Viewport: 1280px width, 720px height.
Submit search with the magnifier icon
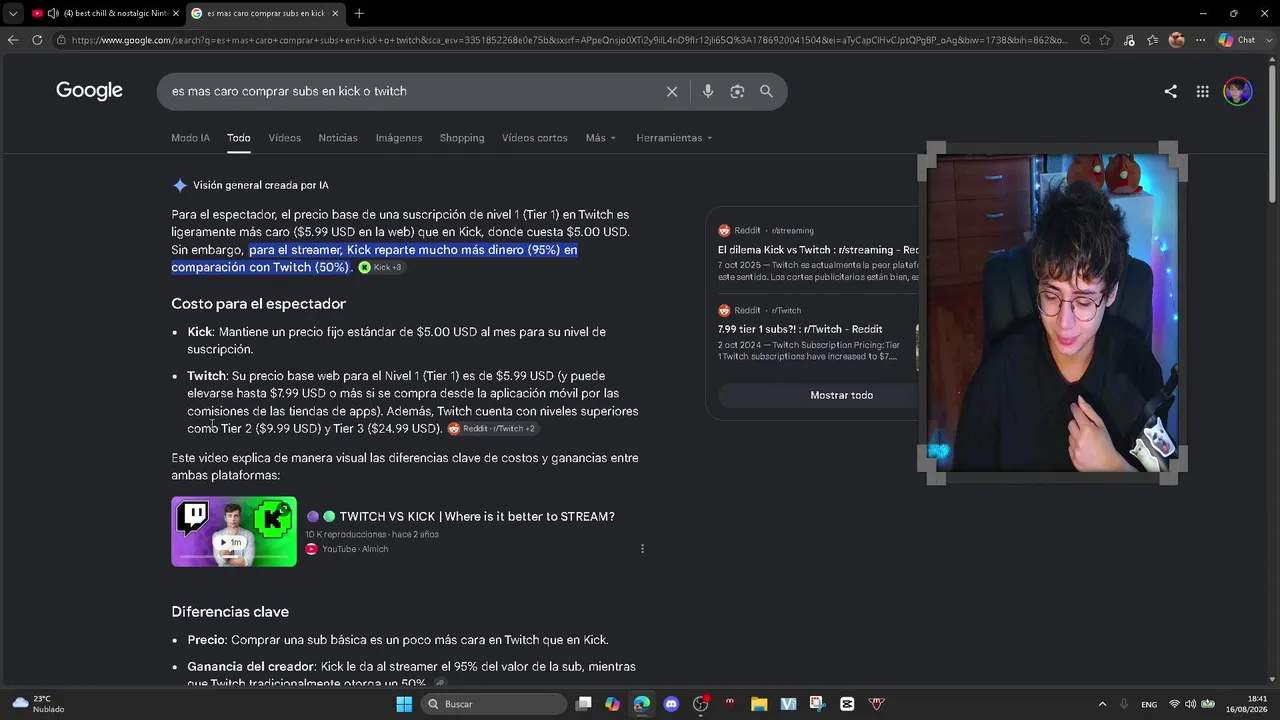(x=766, y=91)
